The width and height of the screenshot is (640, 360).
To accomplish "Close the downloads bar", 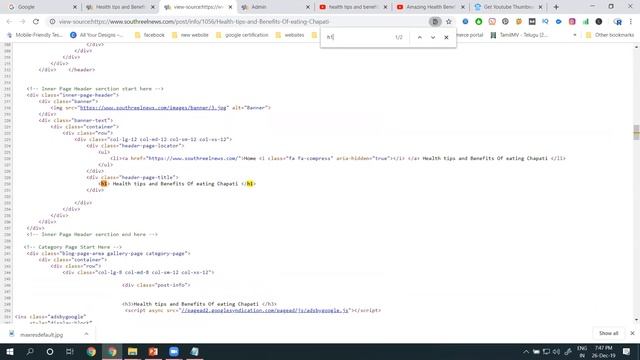I will (632, 333).
